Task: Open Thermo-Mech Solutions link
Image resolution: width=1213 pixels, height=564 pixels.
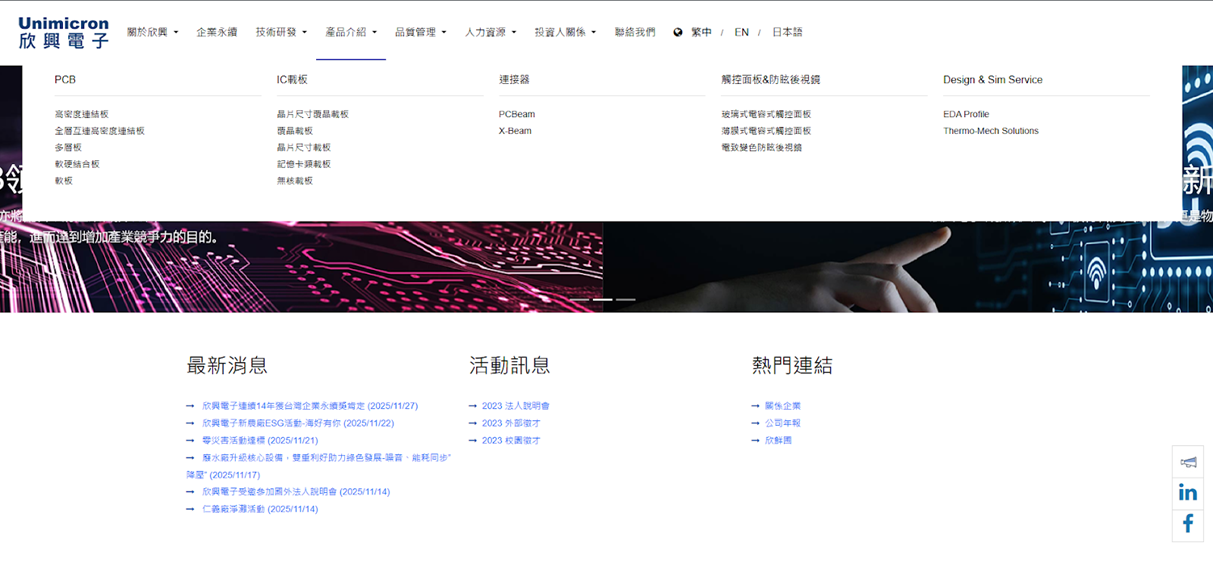Action: pyautogui.click(x=990, y=131)
